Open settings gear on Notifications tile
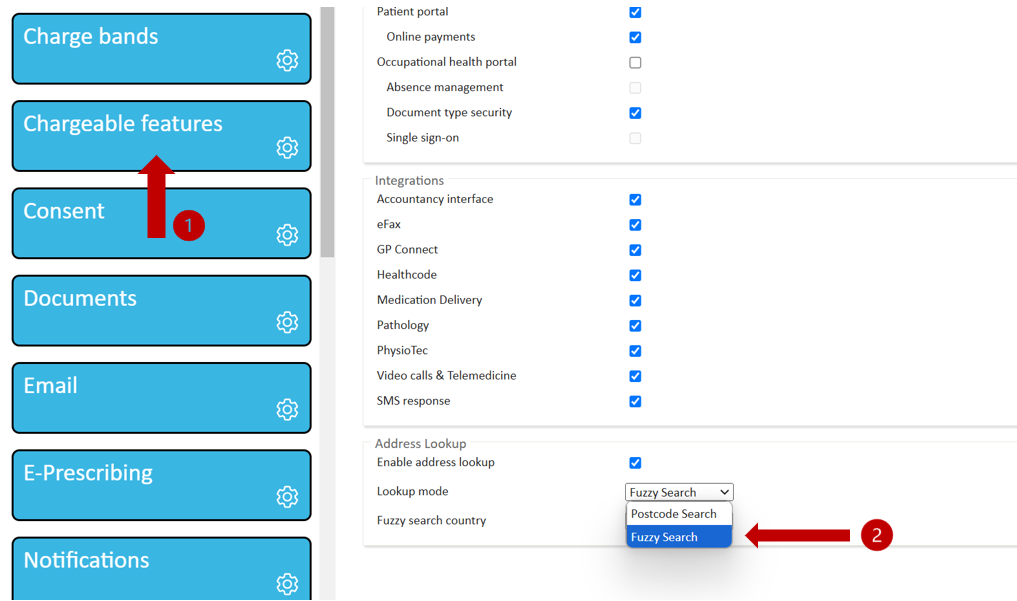Viewport: 1017px width, 601px height. 287,584
